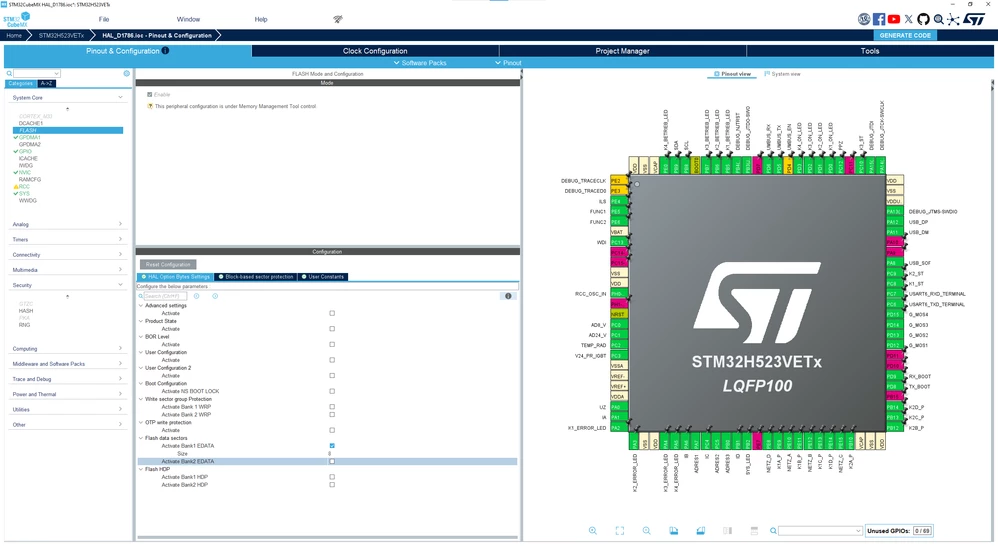This screenshot has width=998, height=546.
Task: Click the PA13 pin on the chip
Action: pos(894,211)
